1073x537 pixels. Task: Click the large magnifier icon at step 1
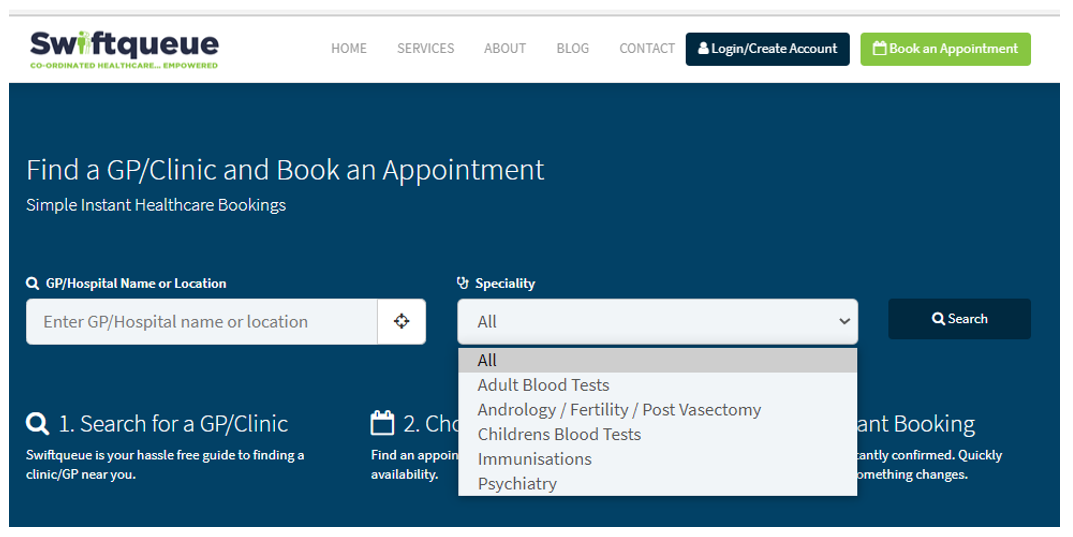[37, 423]
